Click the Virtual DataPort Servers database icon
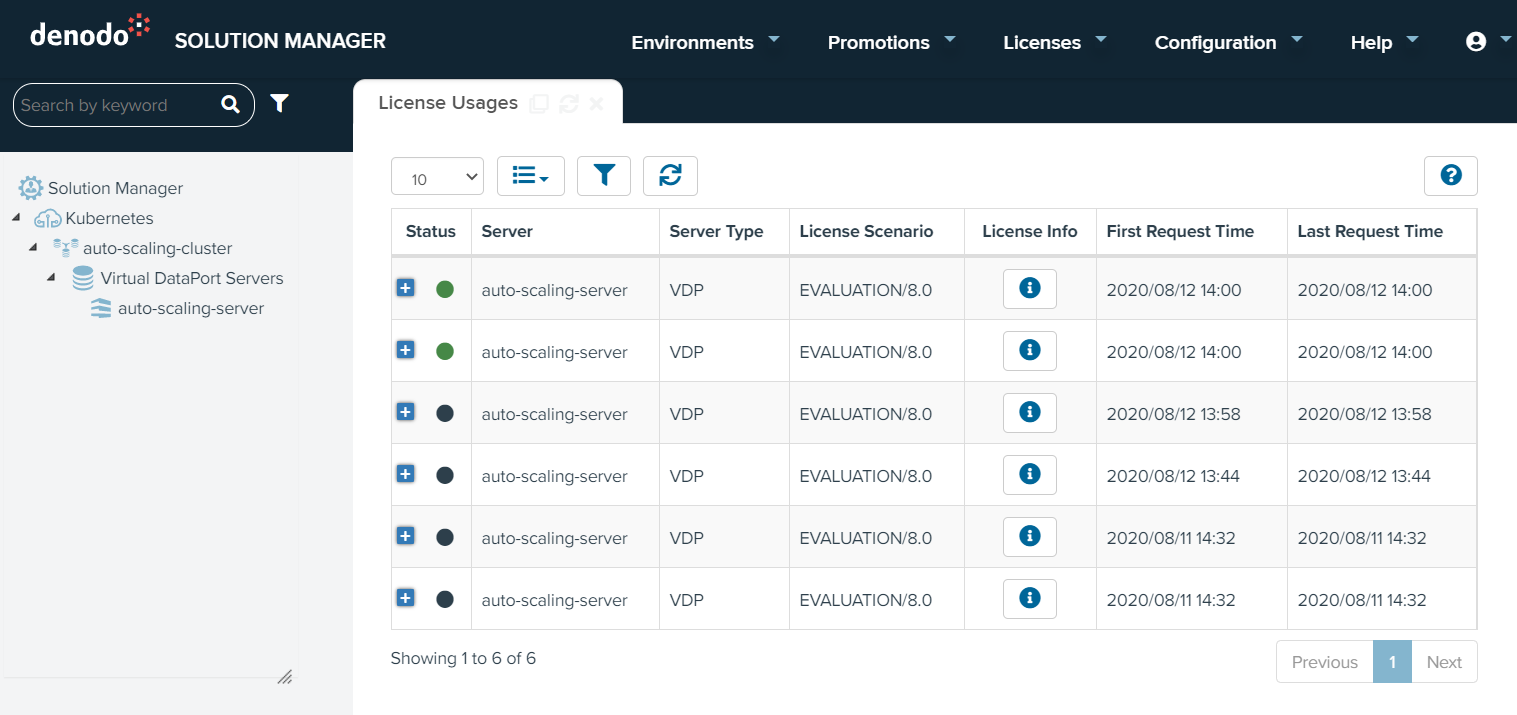 click(x=83, y=278)
